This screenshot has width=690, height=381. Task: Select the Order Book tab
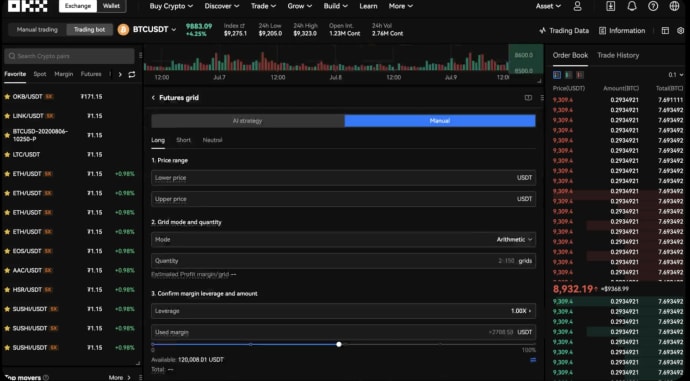pos(570,55)
